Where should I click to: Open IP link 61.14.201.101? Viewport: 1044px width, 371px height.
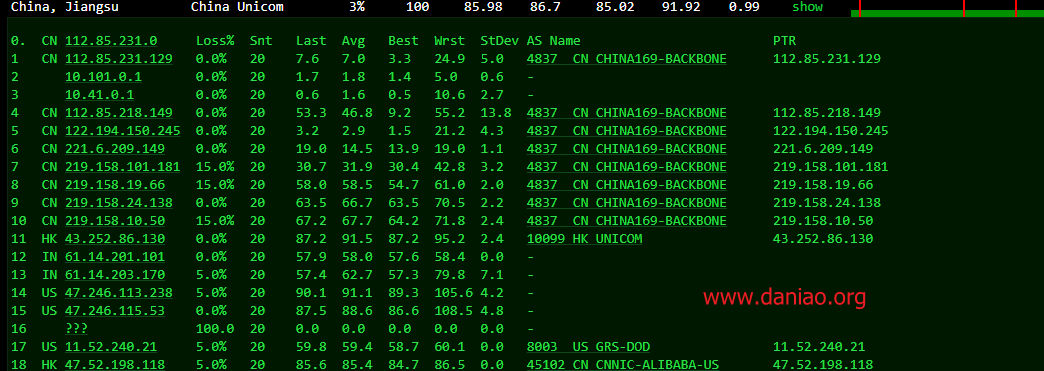(115, 256)
